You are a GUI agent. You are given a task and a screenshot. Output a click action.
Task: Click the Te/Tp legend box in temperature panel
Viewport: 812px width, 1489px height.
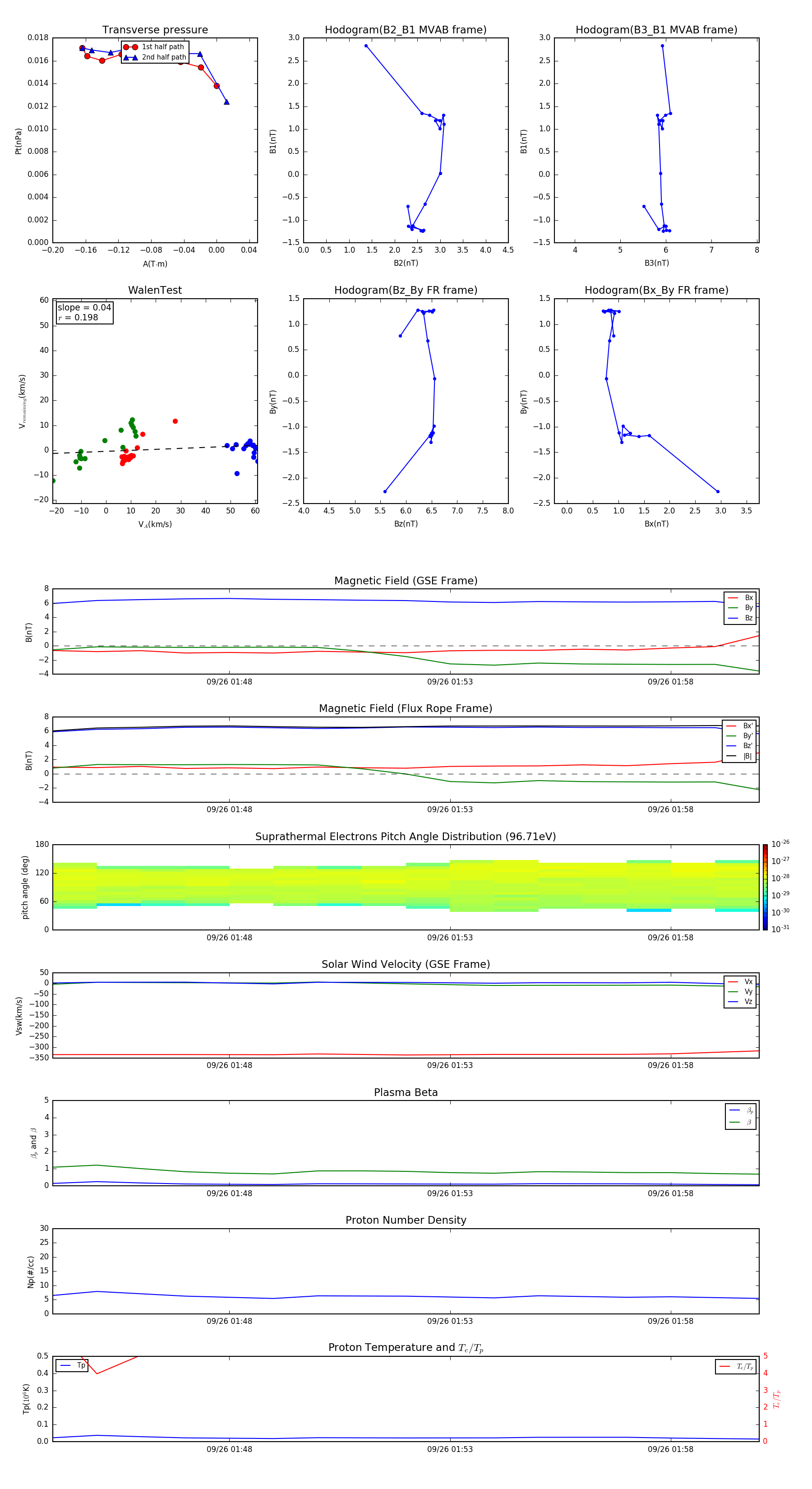pyautogui.click(x=736, y=1366)
